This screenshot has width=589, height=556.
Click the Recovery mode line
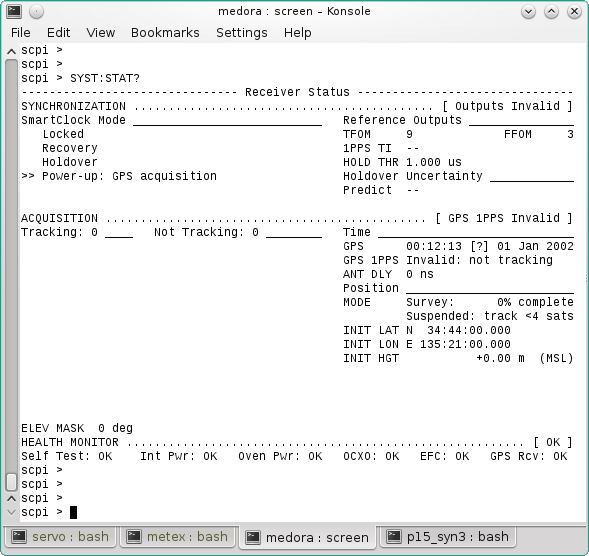click(70, 148)
